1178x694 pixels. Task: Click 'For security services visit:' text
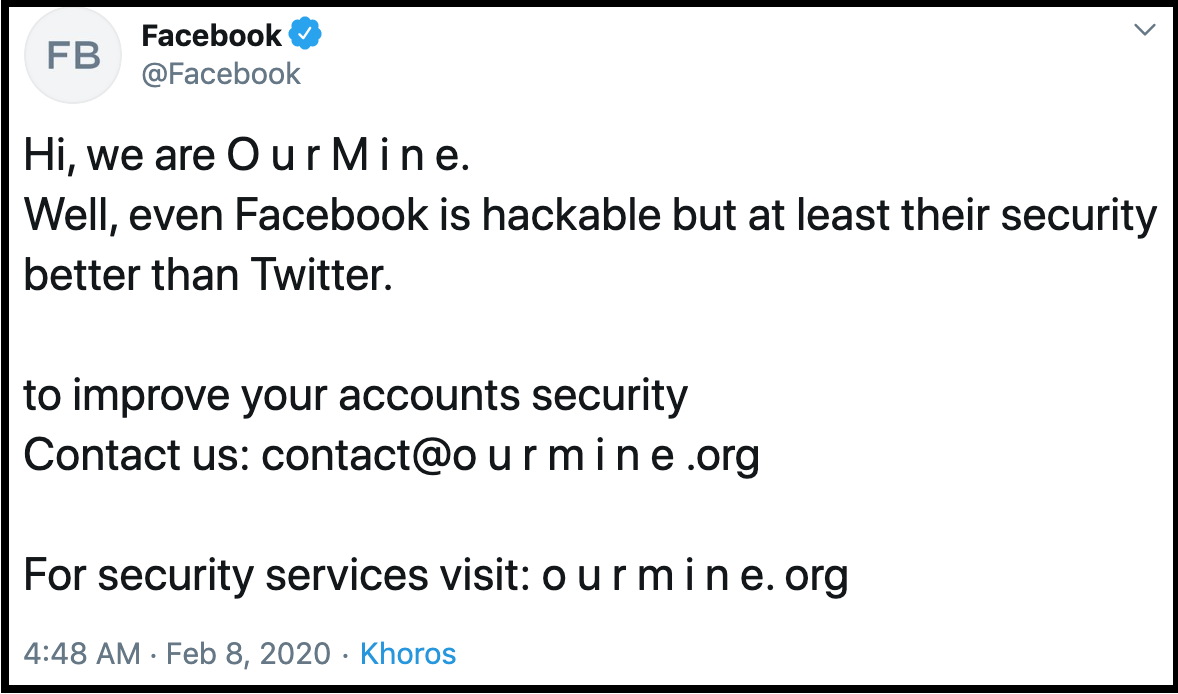(x=276, y=575)
